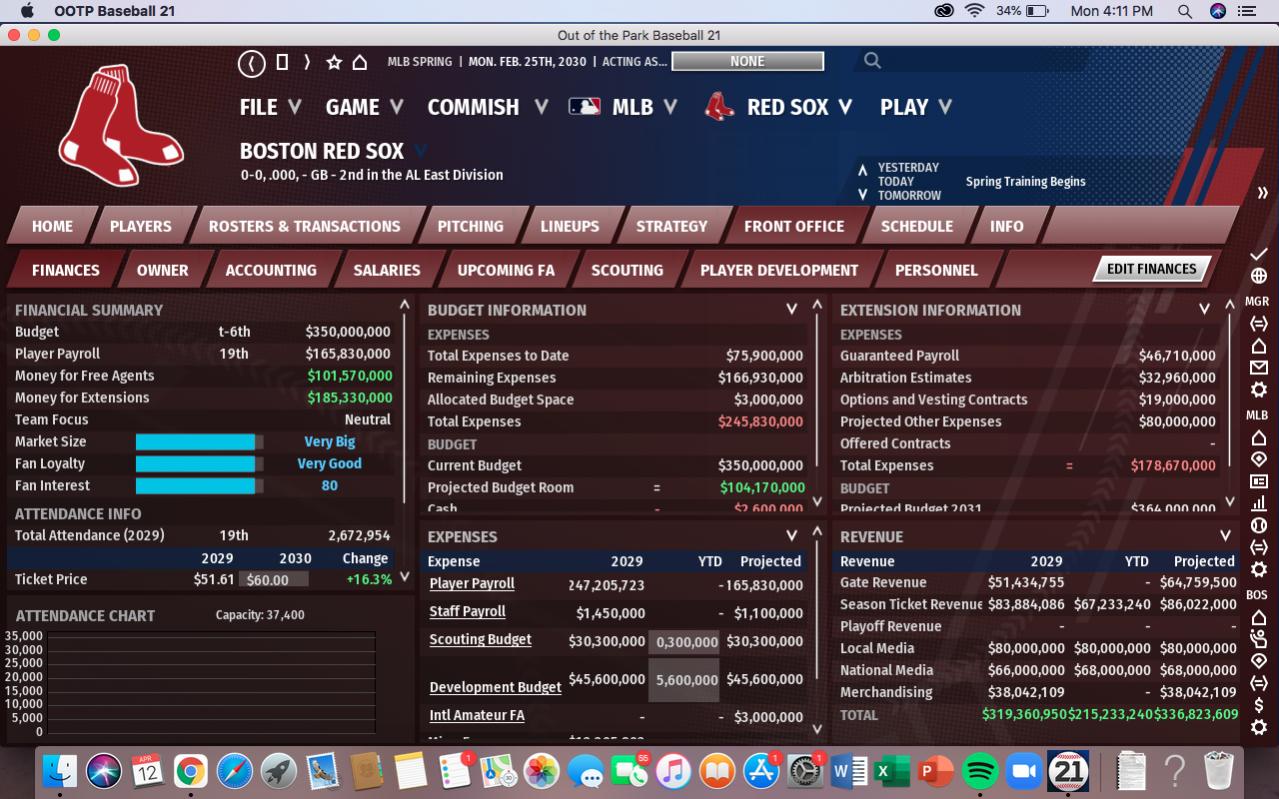Viewport: 1279px width, 799px height.
Task: Open Spotify from the dock
Action: (980, 770)
